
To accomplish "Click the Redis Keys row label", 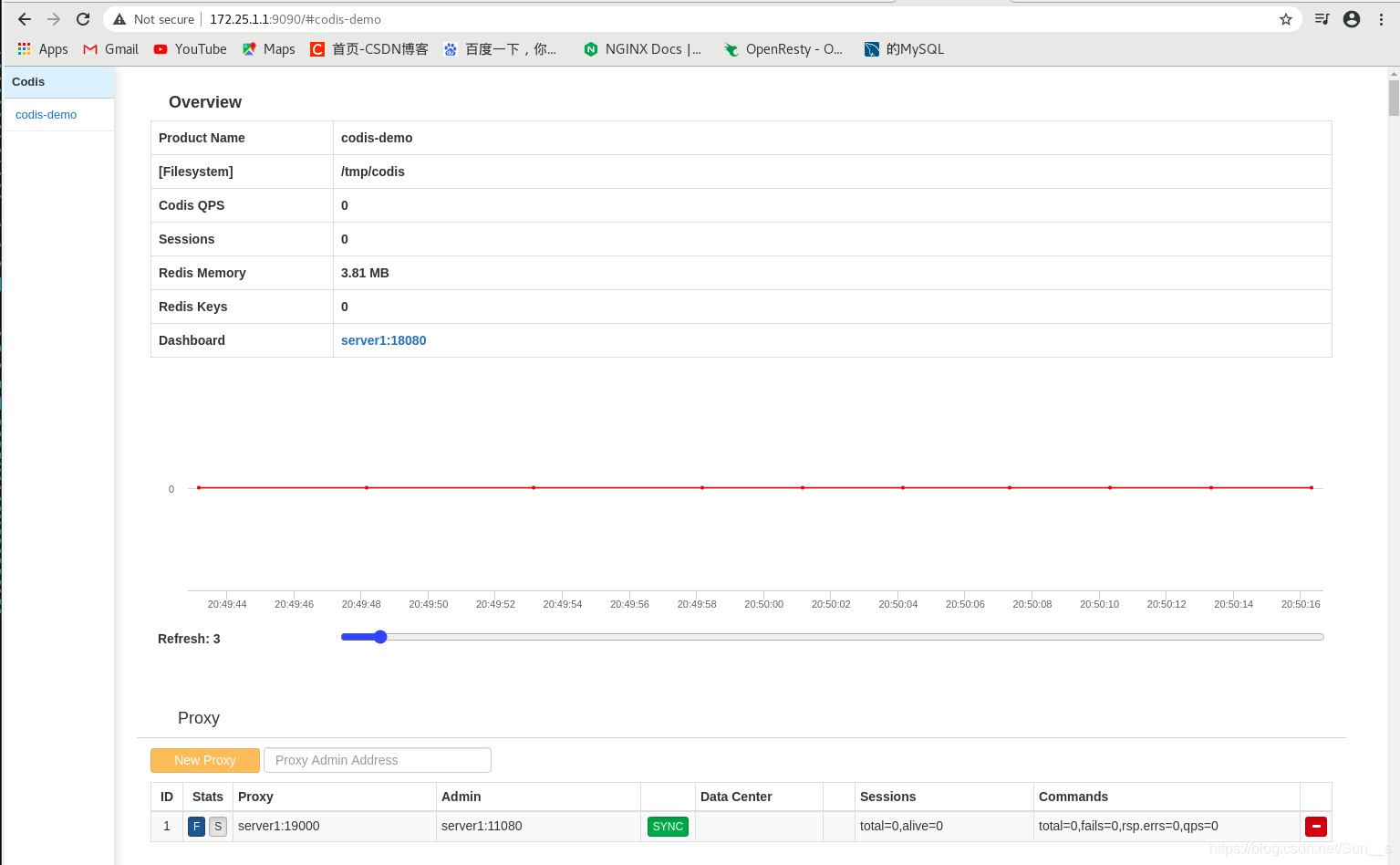I will click(193, 307).
